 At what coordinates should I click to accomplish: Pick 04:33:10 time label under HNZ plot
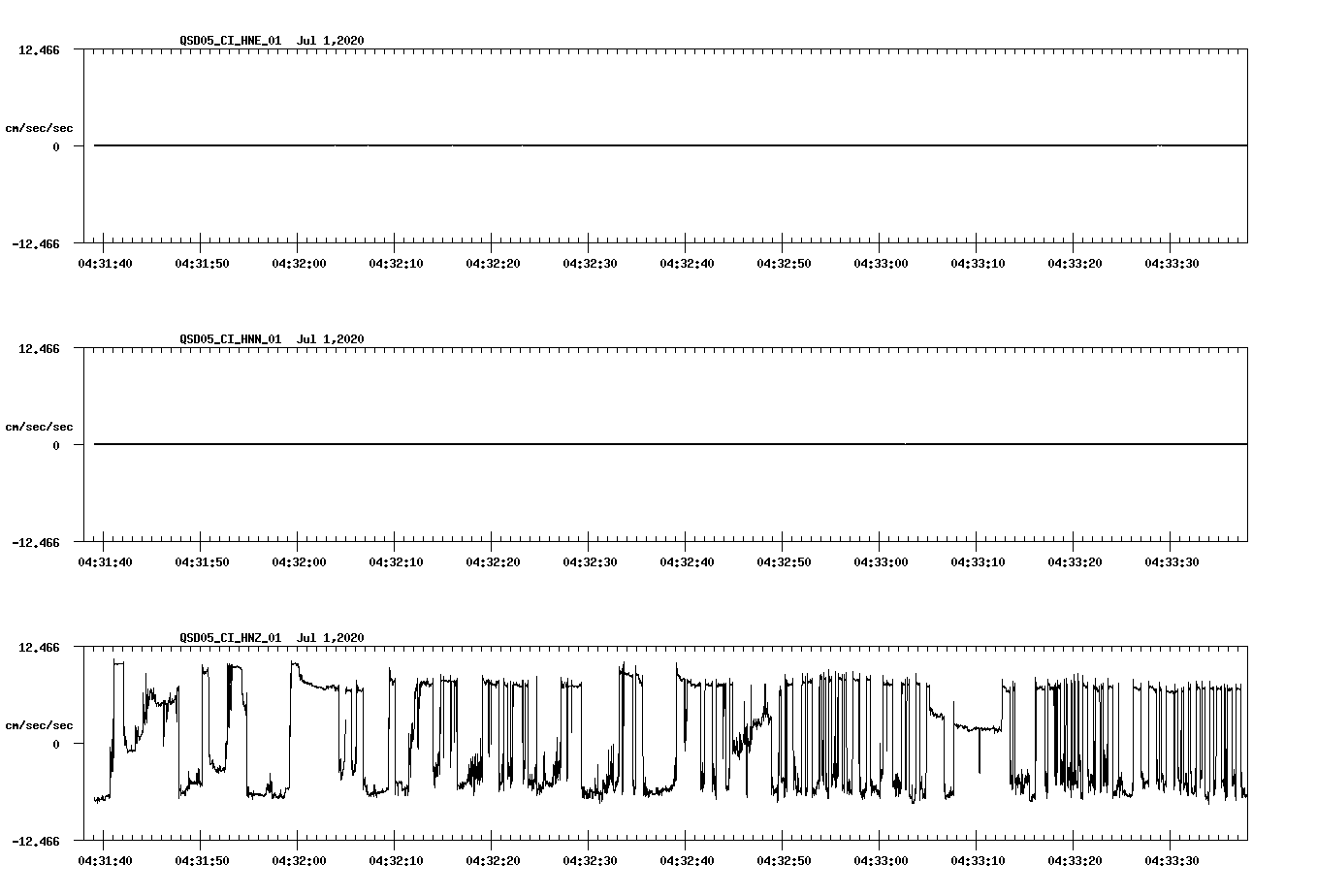(978, 861)
